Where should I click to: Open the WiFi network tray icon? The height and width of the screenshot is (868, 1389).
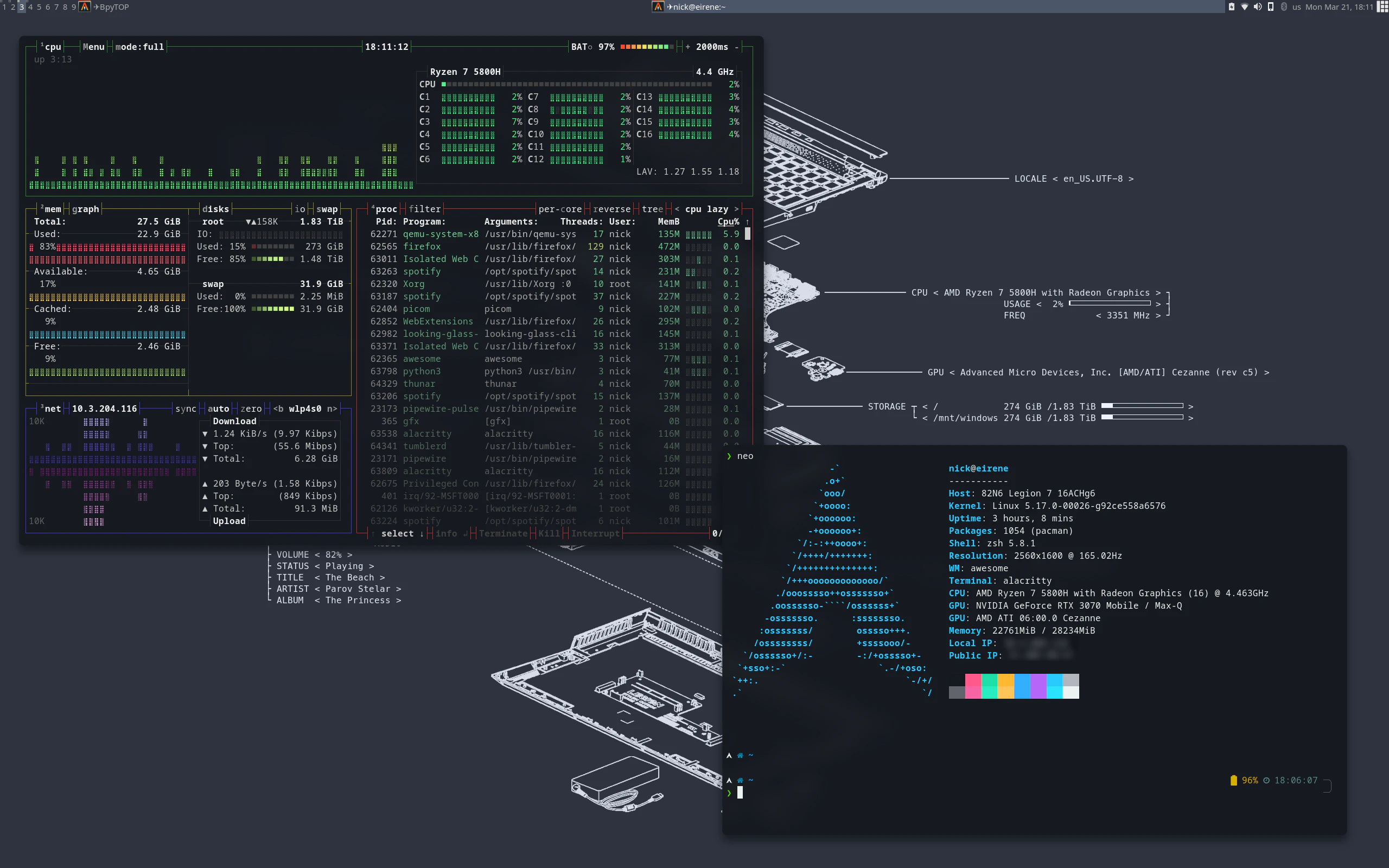1244,7
